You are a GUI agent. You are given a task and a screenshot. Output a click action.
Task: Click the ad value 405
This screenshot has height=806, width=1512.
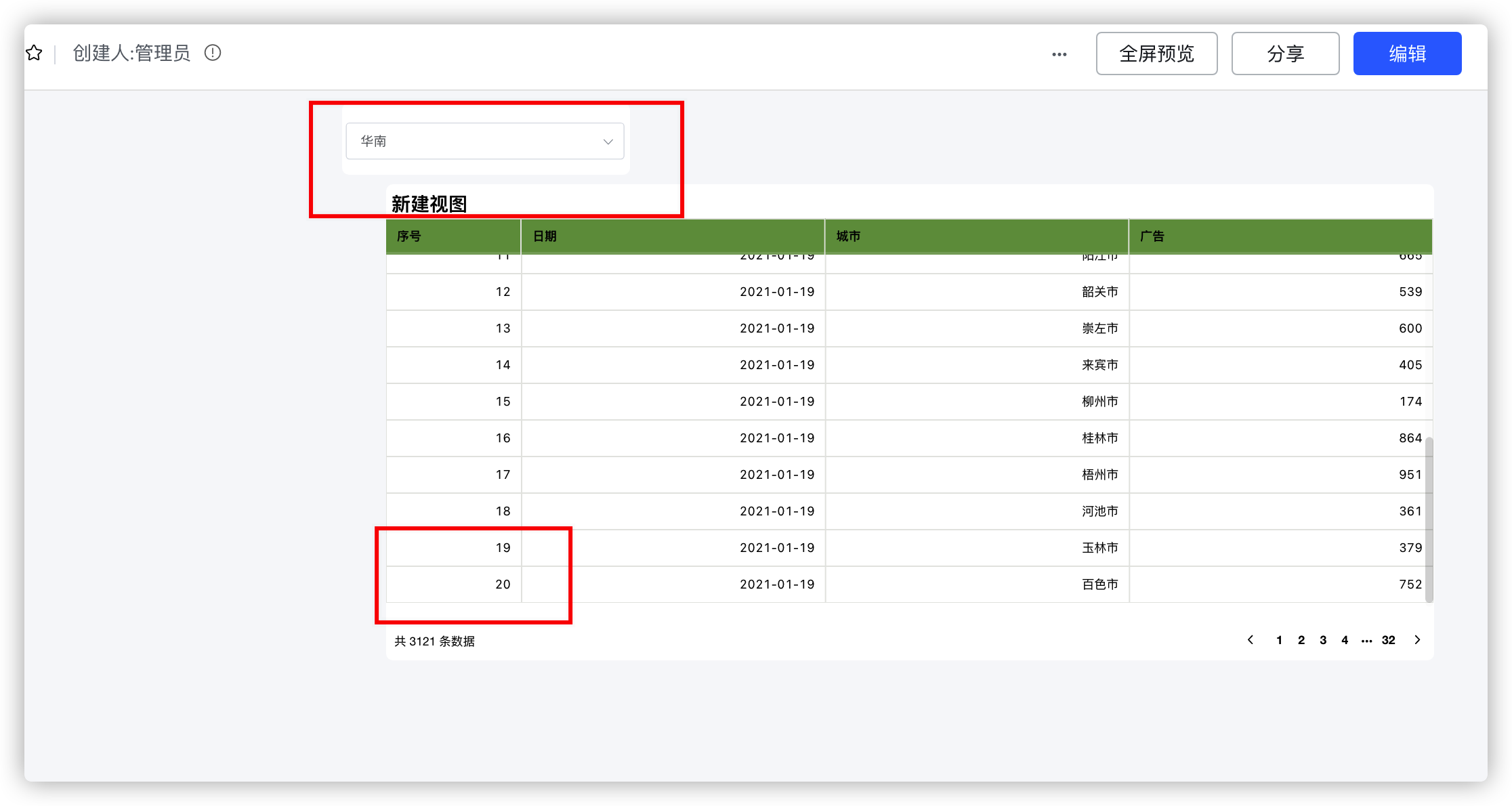[x=1410, y=365]
